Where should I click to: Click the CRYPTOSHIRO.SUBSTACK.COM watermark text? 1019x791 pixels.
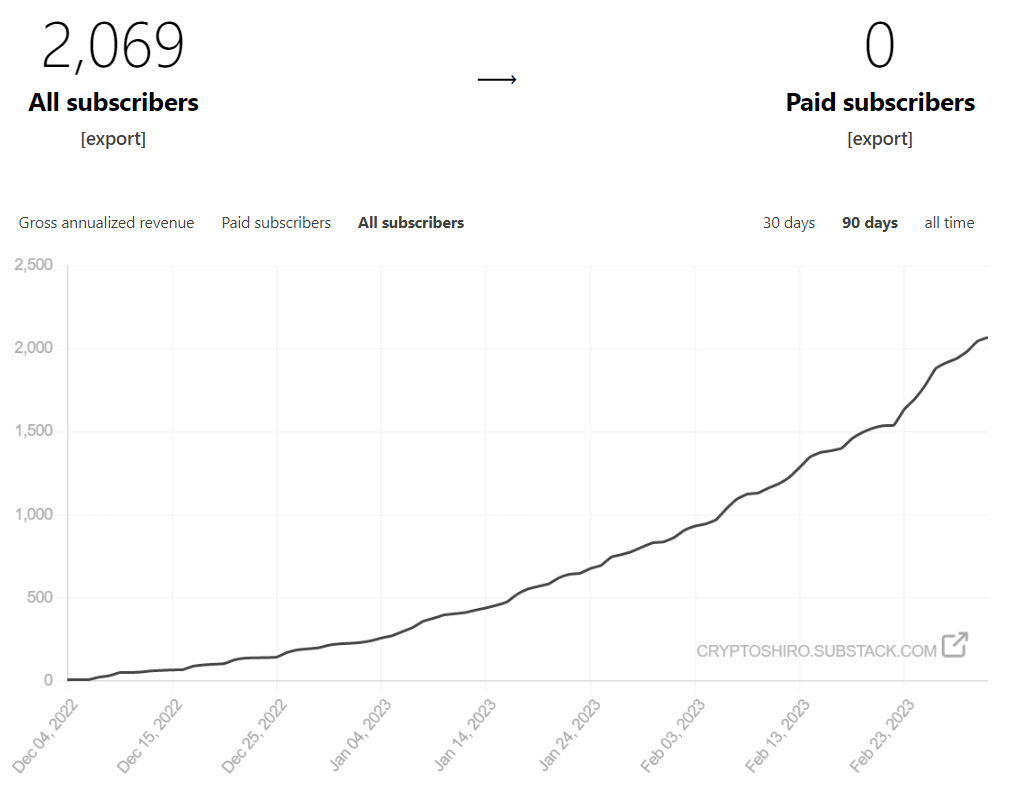click(x=816, y=651)
